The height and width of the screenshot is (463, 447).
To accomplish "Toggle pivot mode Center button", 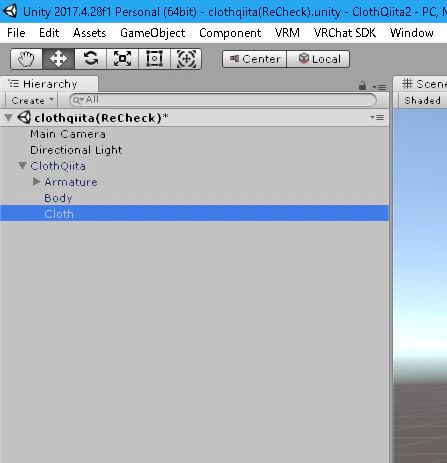I will (x=255, y=59).
